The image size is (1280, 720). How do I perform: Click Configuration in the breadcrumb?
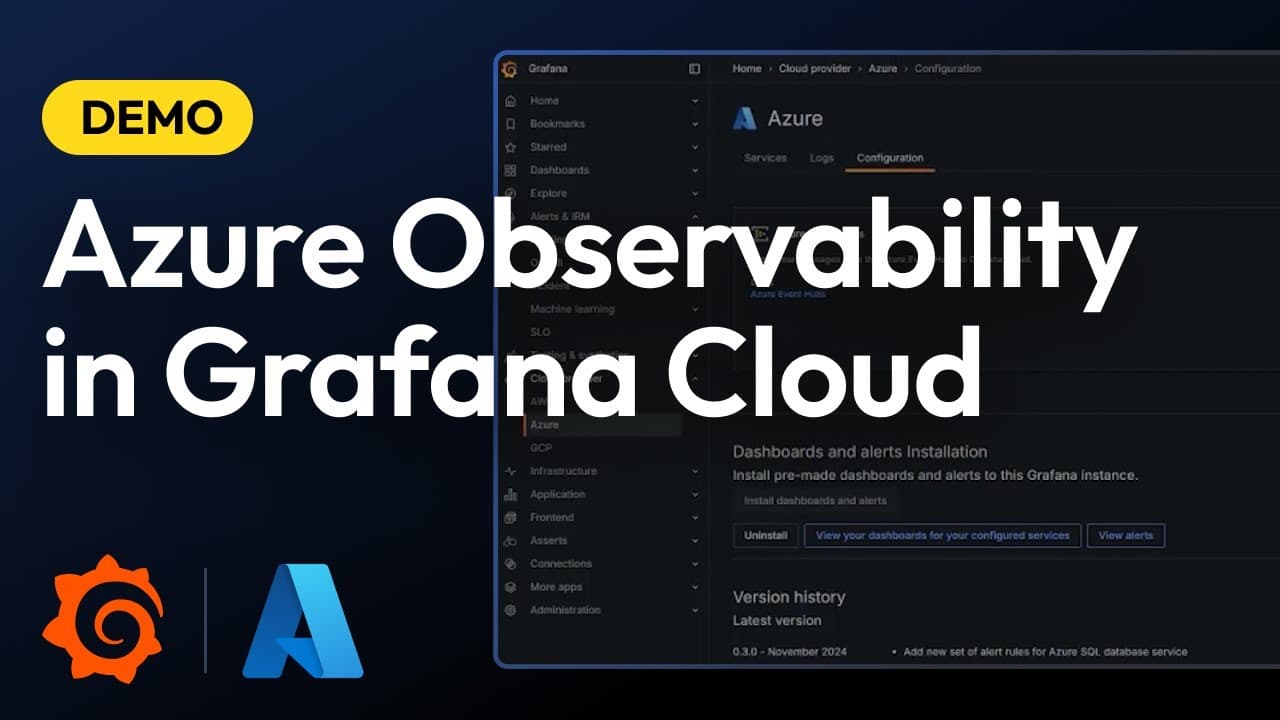(948, 69)
